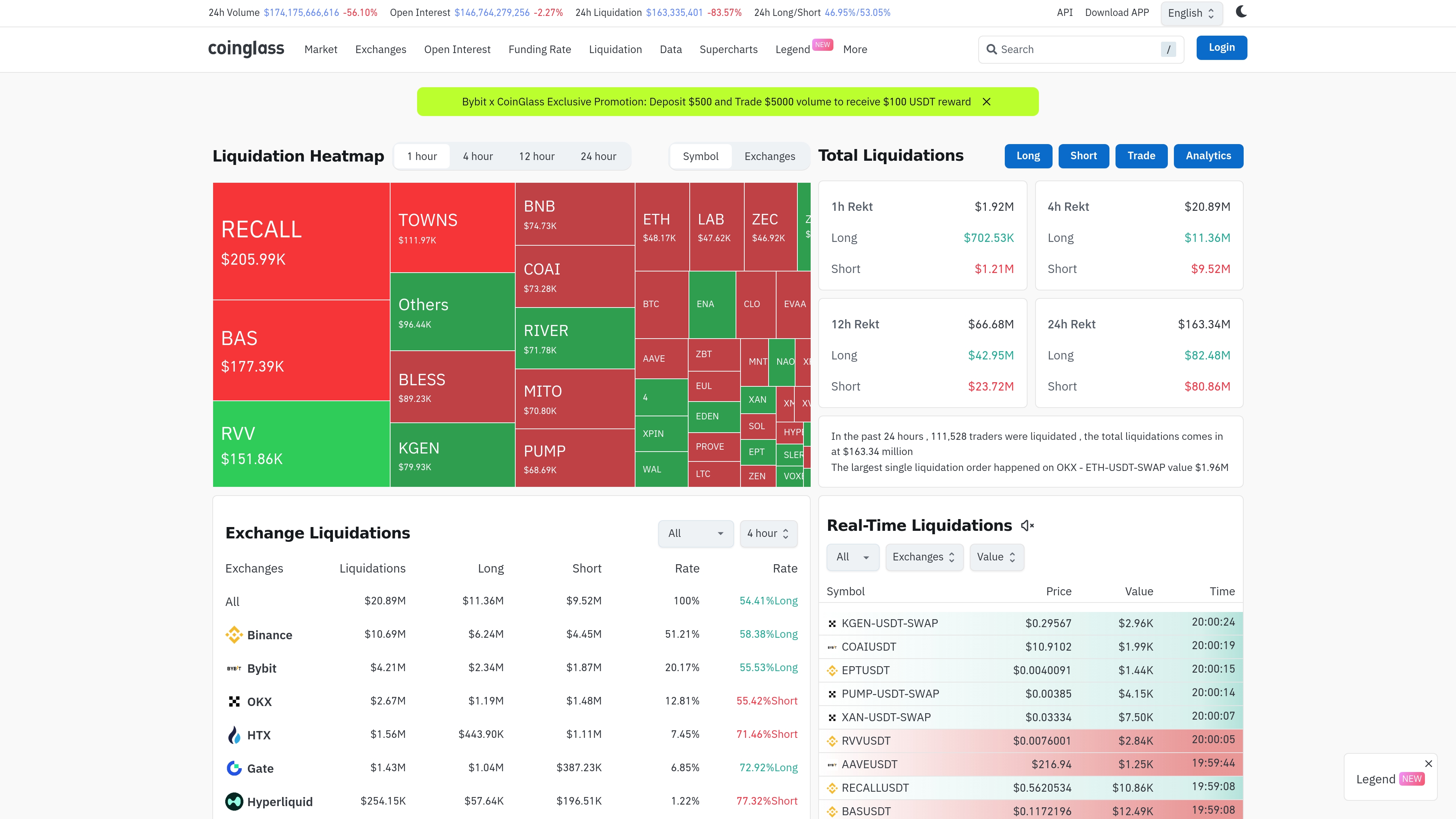Click the Binance exchange logo

234,635
